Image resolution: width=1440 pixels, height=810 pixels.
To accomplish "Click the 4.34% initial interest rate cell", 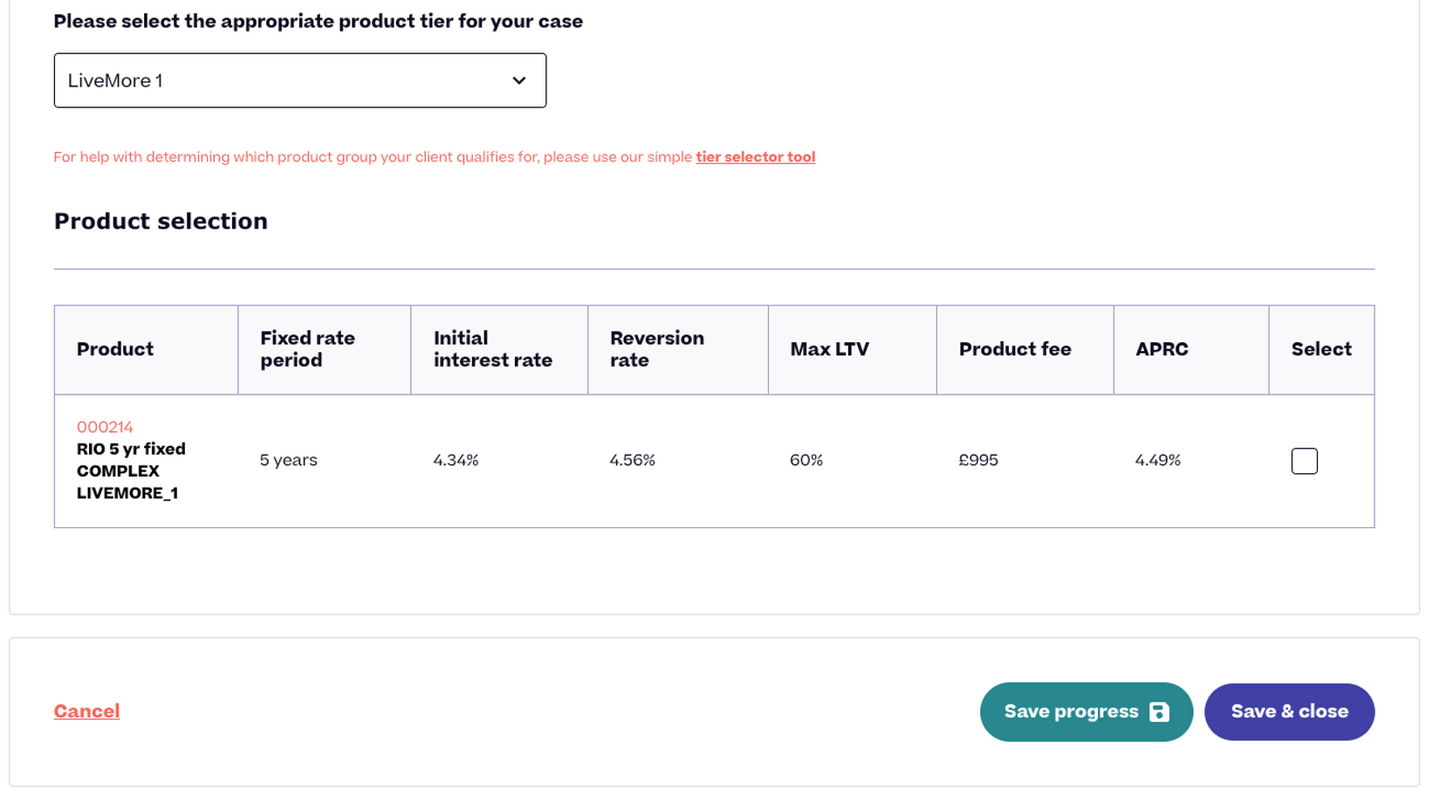I will [x=456, y=461].
